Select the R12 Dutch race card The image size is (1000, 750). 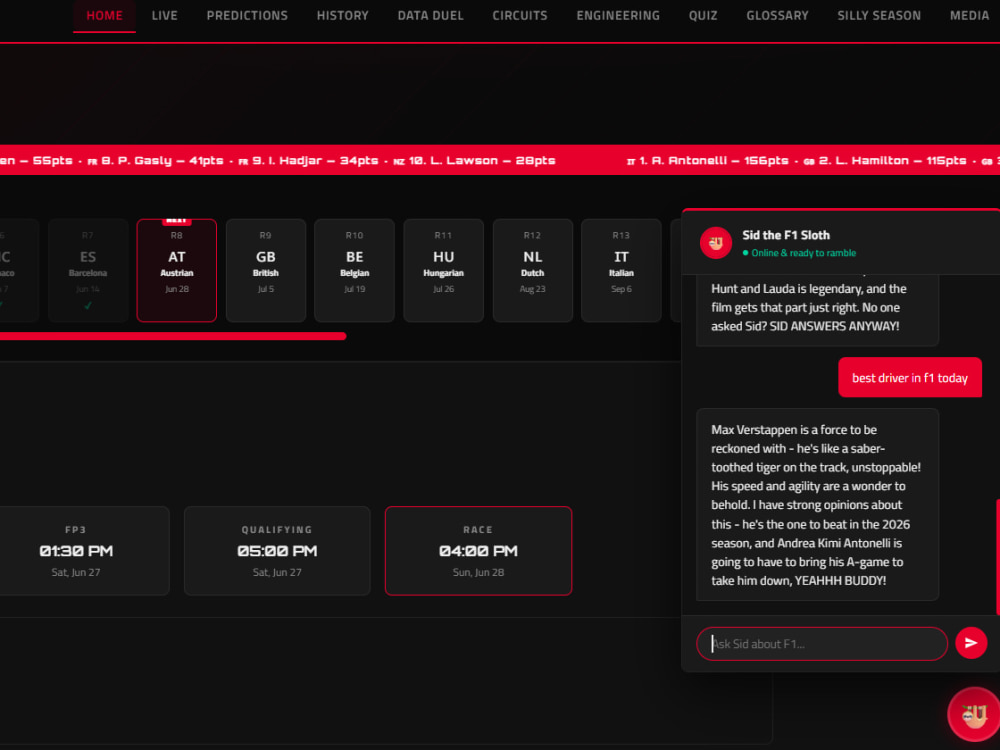pos(533,270)
